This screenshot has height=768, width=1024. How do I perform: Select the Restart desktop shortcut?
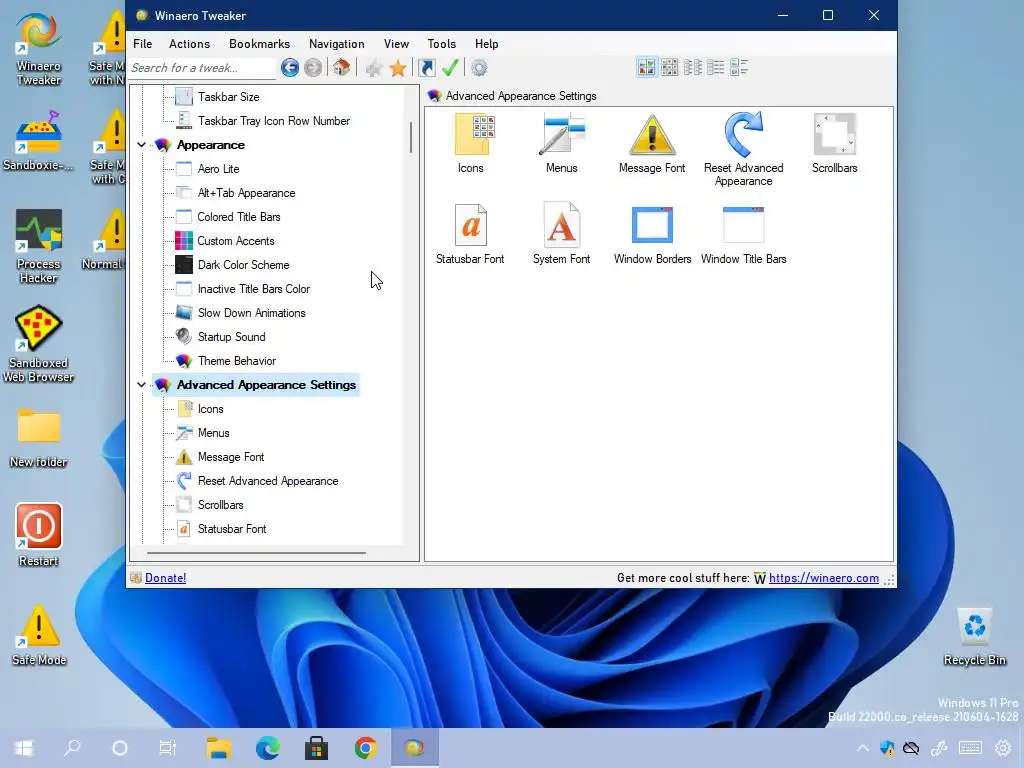pyautogui.click(x=39, y=535)
